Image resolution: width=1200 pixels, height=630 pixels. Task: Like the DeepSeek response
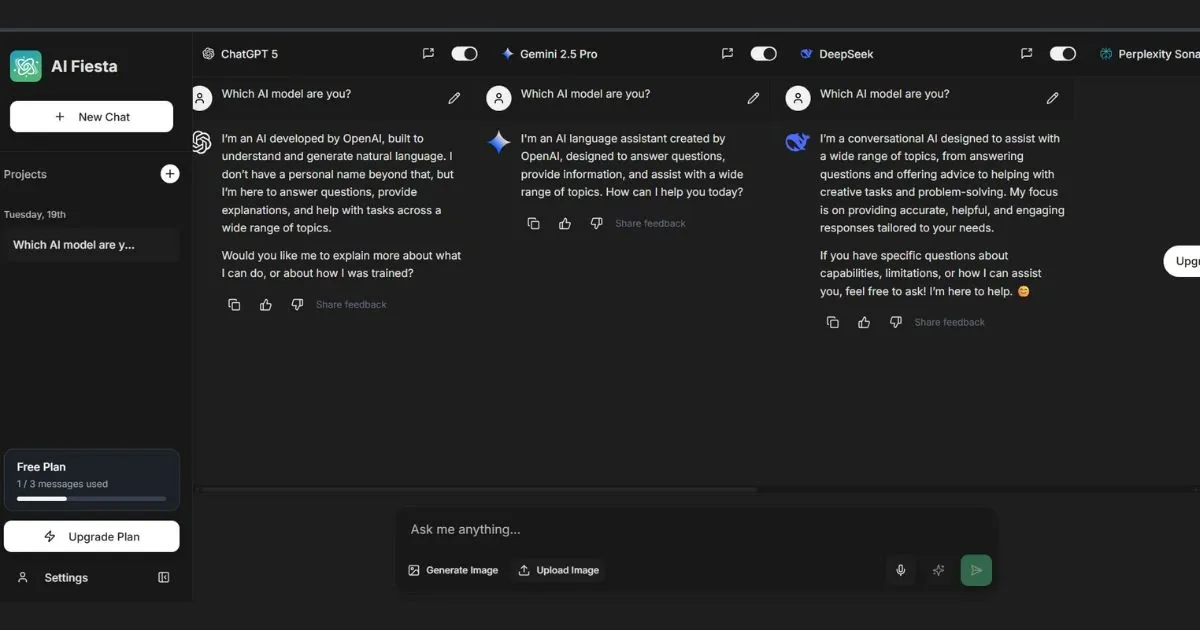(x=864, y=322)
